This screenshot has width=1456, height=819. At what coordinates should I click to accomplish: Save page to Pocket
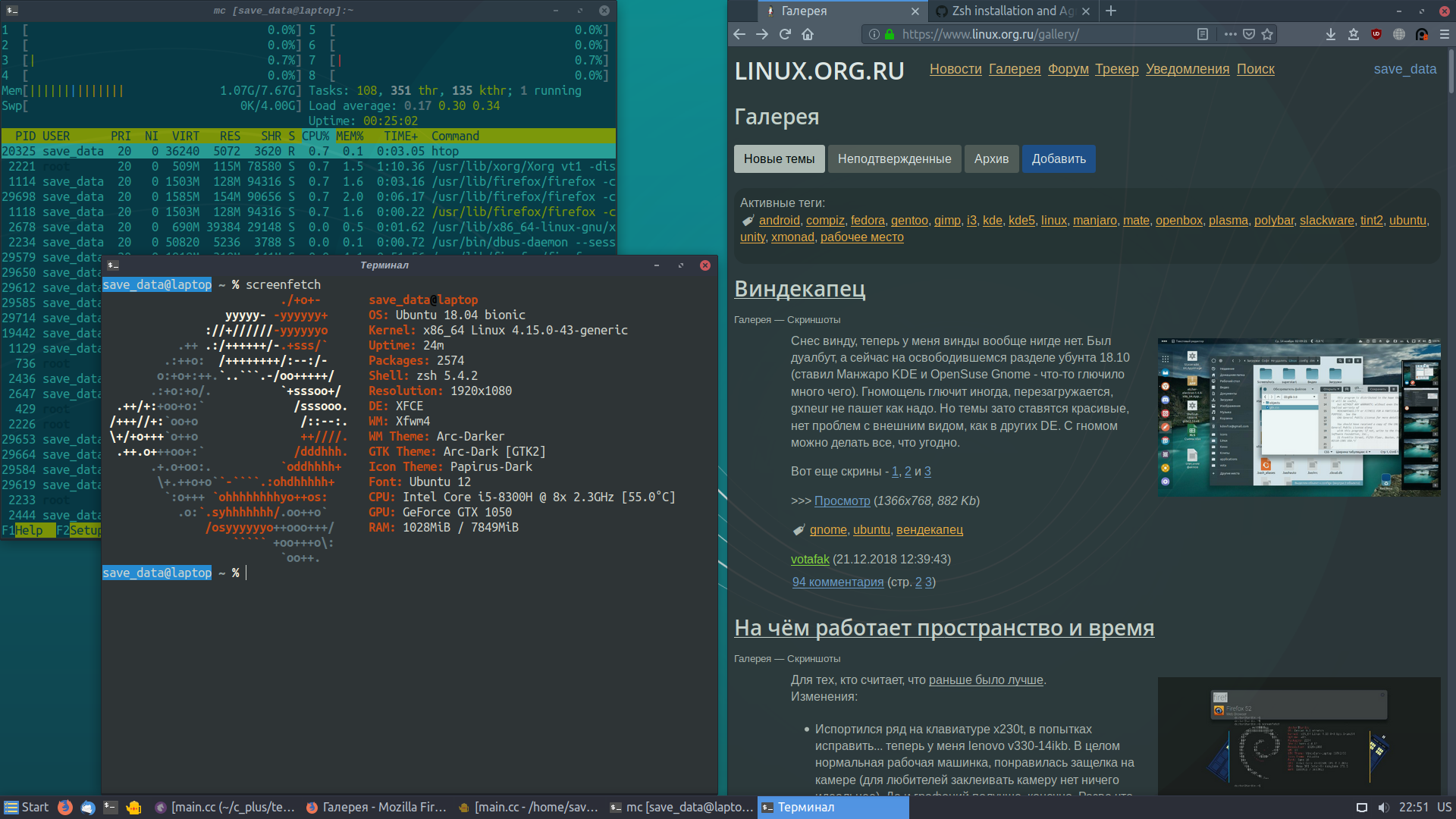(x=1249, y=34)
